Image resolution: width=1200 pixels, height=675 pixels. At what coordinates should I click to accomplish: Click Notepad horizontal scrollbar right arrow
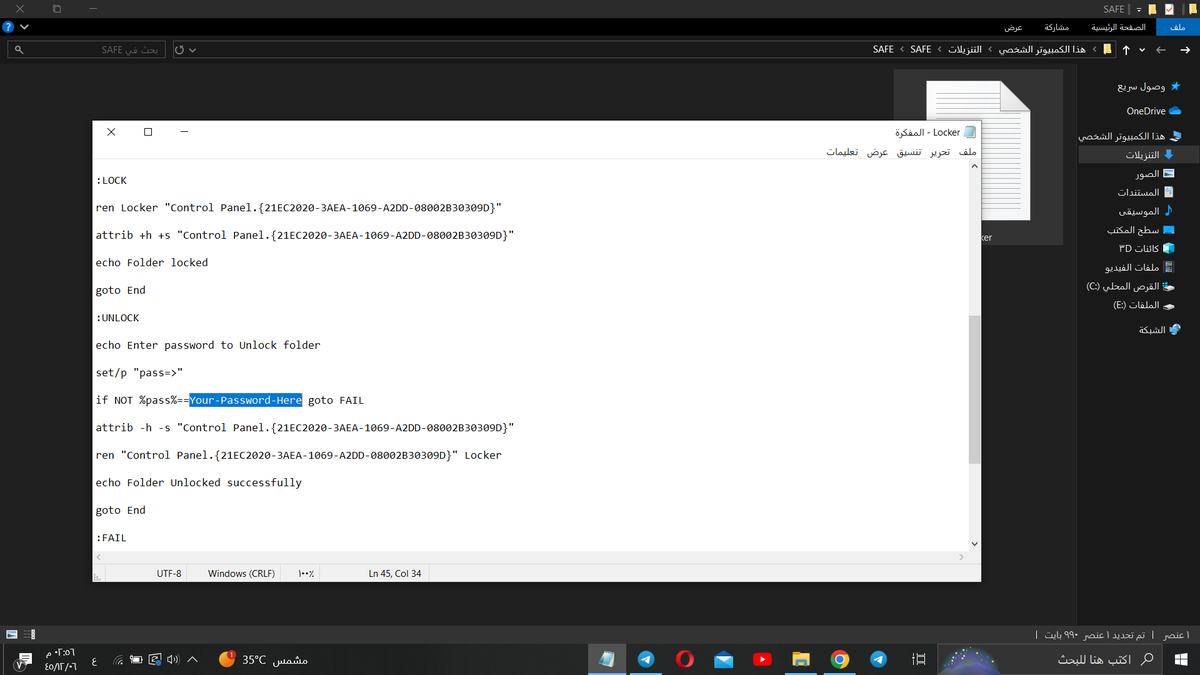coord(961,557)
